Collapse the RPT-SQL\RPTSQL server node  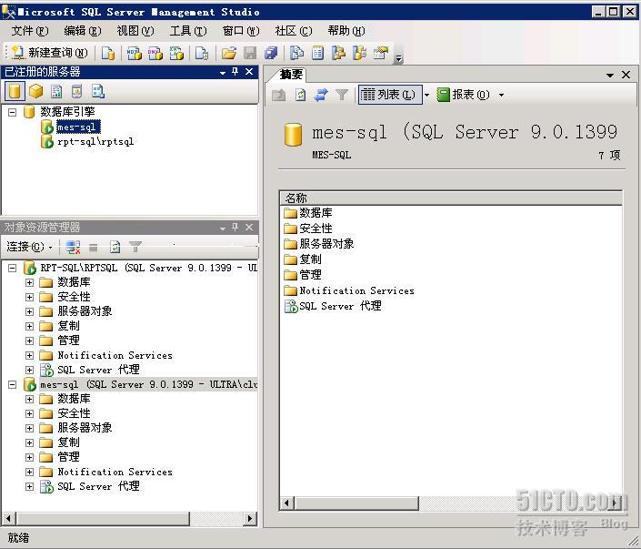click(x=12, y=268)
